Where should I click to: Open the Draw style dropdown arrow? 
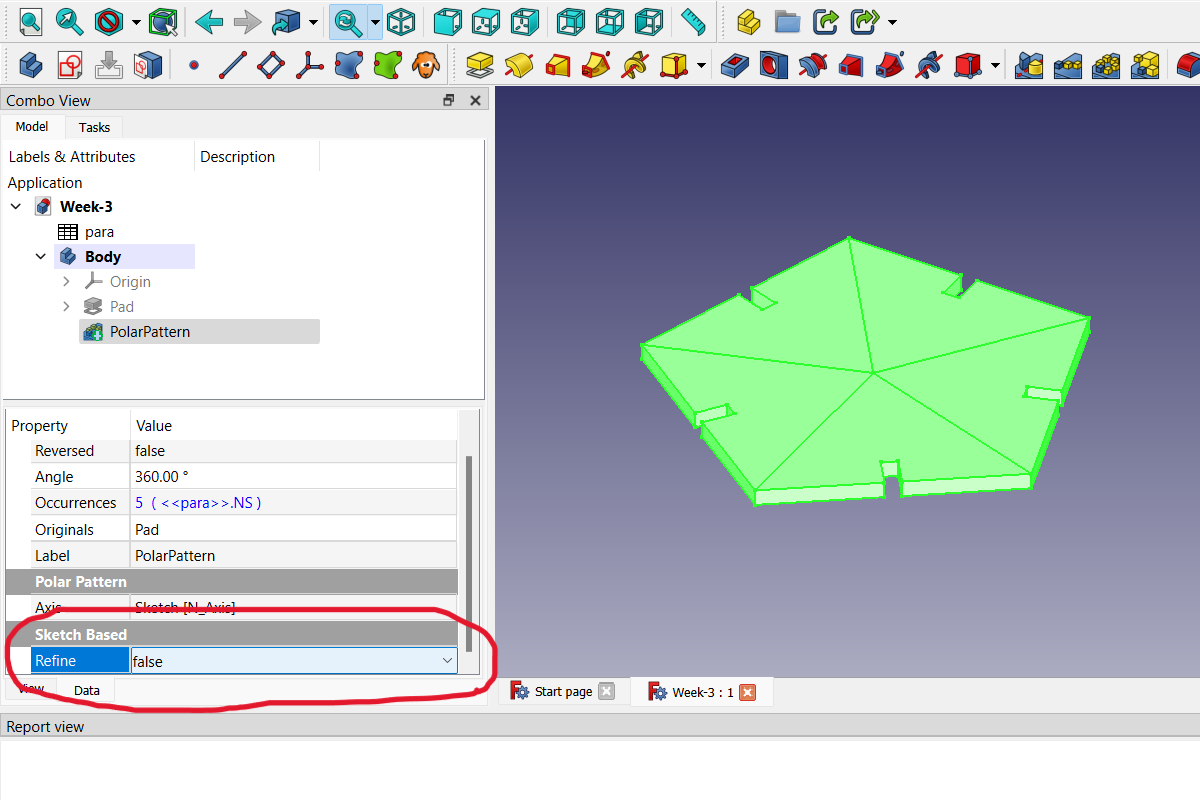click(135, 21)
